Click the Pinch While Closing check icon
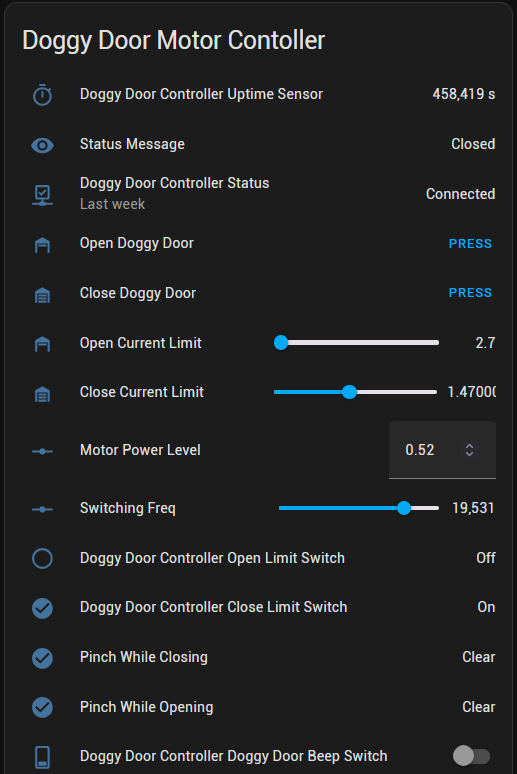Screen dimensions: 517x774 42,658
